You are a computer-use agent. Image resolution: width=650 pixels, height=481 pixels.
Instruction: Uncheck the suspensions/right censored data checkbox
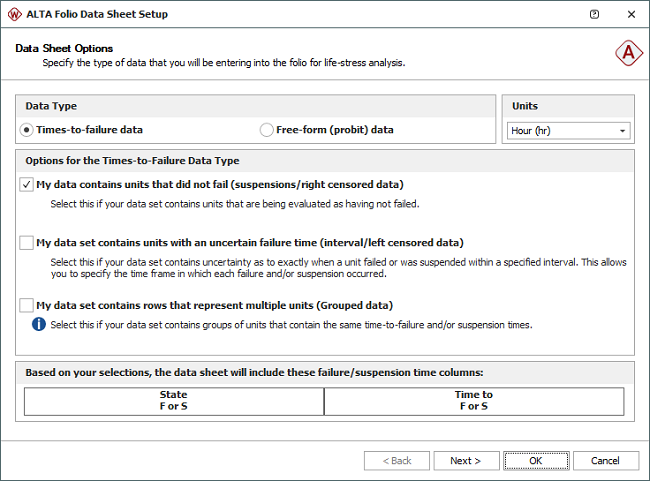26,184
